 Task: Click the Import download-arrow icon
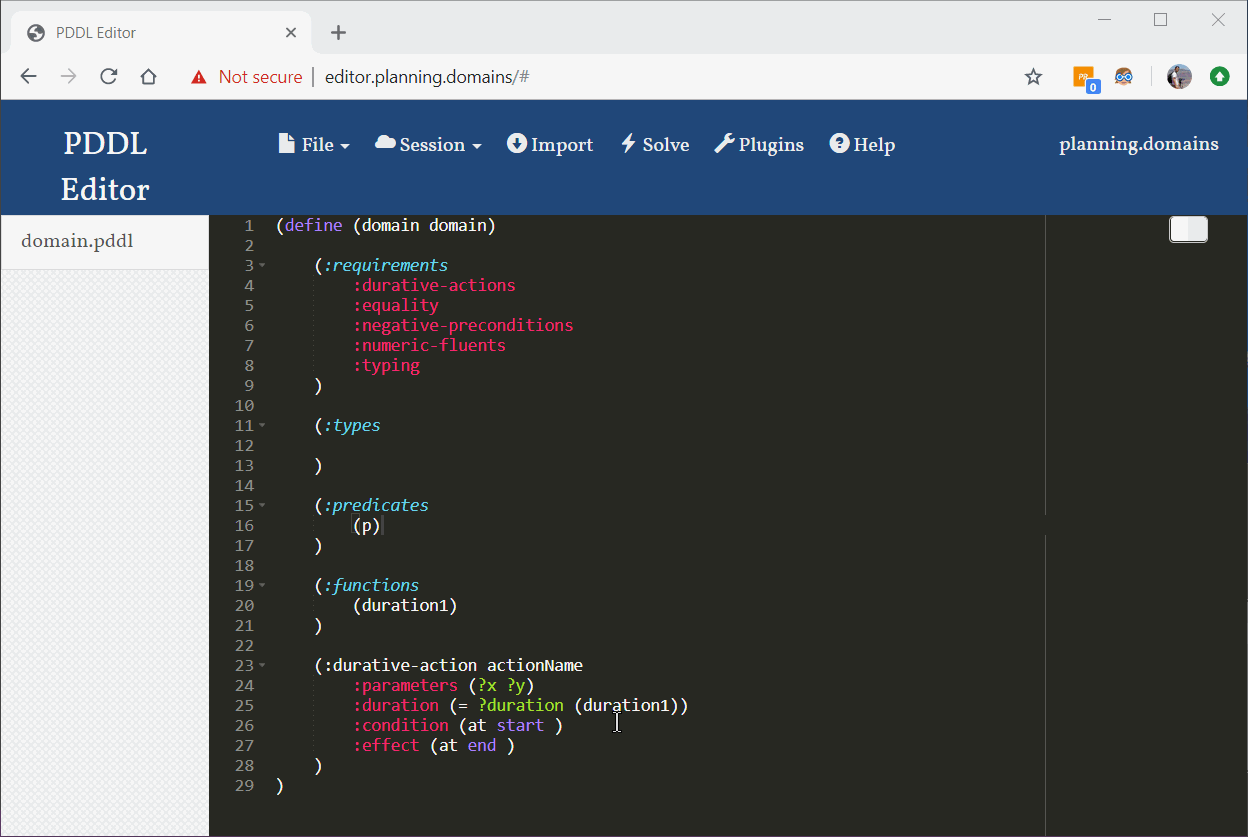[516, 144]
